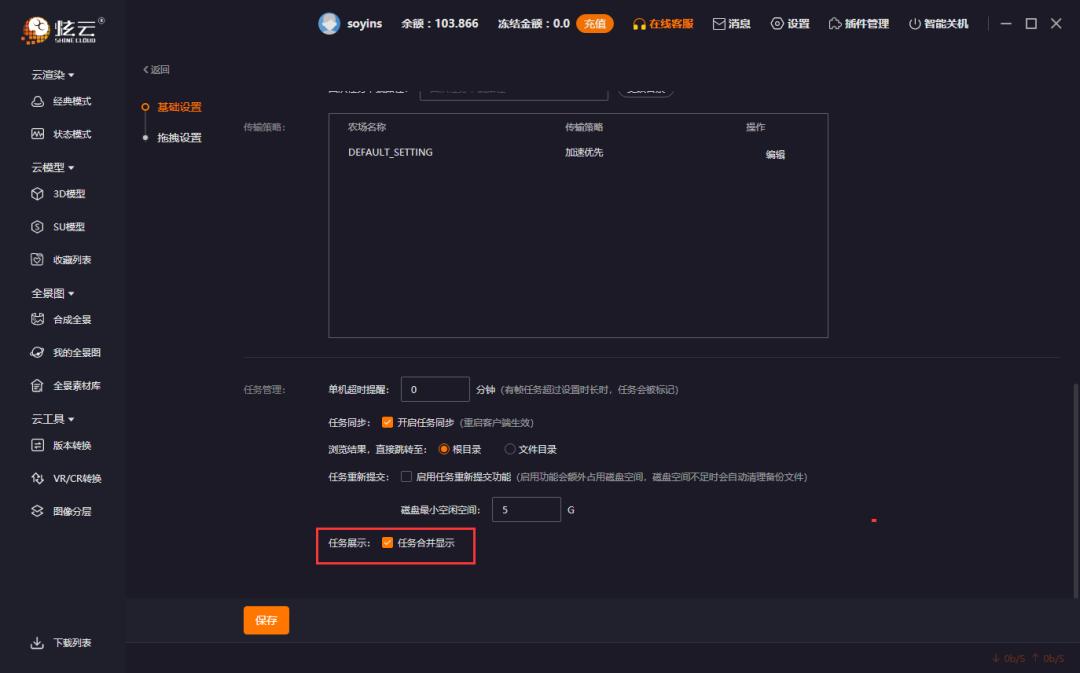Screen dimensions: 1080x673
Task: Click 编辑 on DEFAULT_SETTING row
Action: (x=773, y=153)
